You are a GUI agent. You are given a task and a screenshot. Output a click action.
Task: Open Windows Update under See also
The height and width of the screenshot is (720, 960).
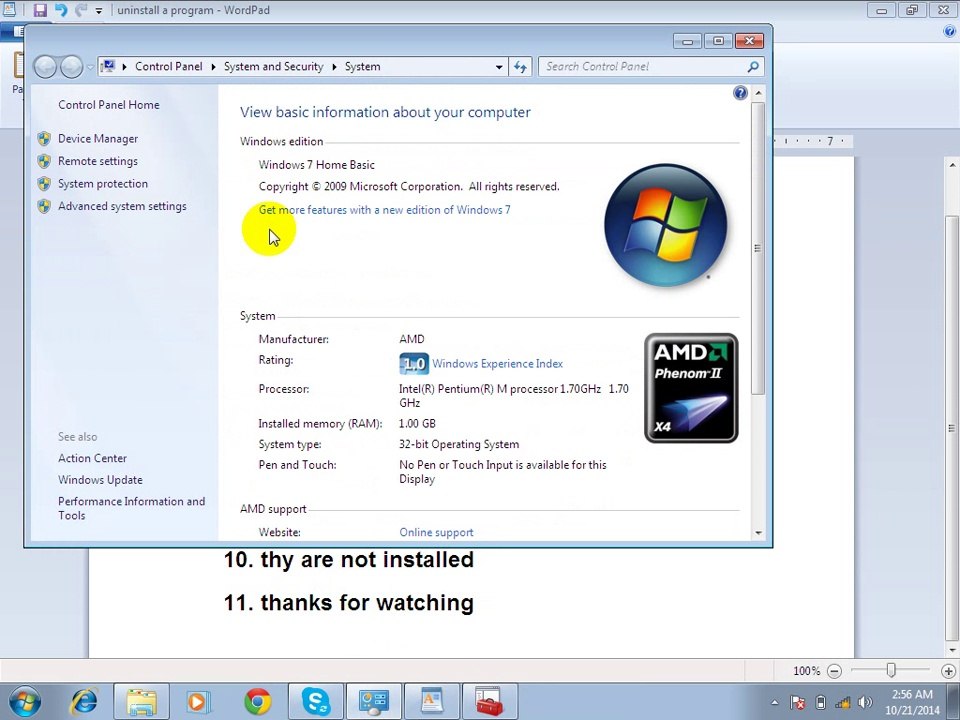point(100,480)
